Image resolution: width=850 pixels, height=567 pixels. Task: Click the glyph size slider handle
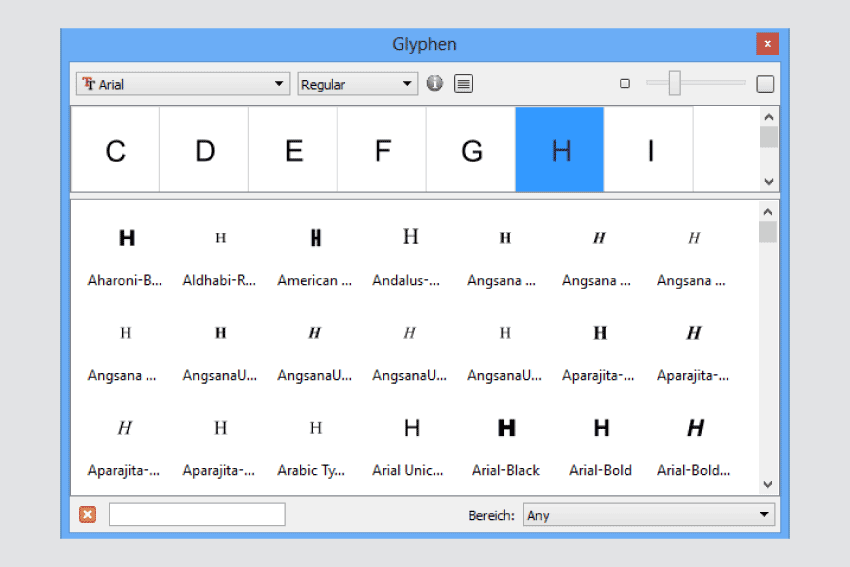tap(674, 83)
